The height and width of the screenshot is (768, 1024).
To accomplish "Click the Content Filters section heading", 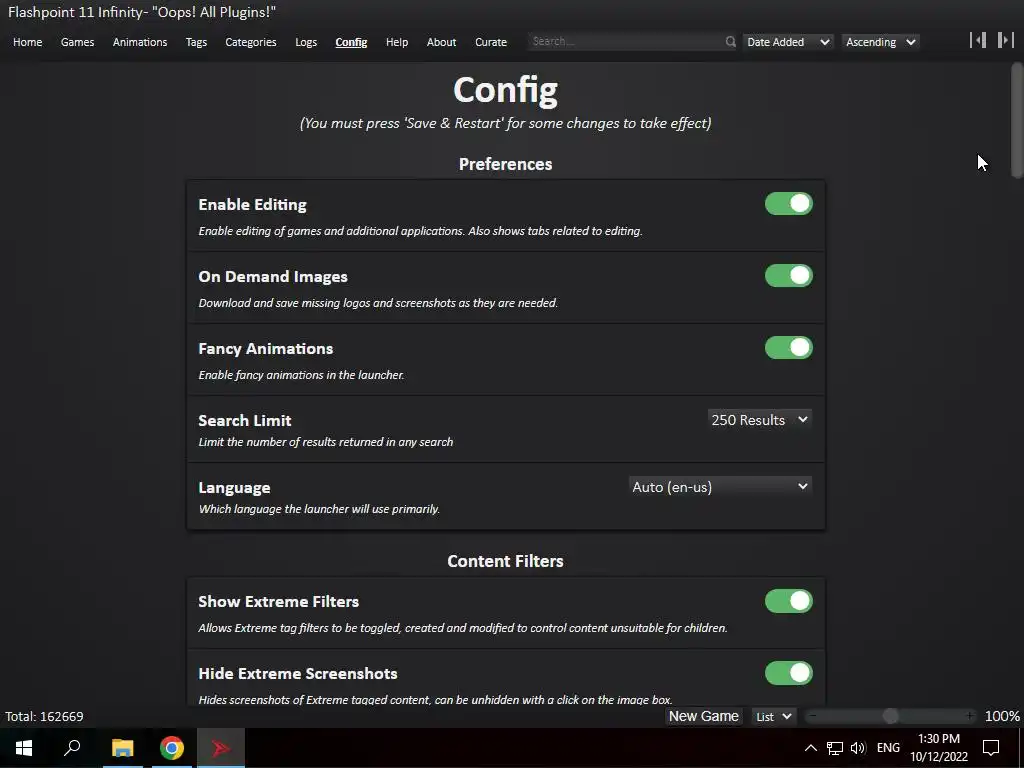I will (x=505, y=561).
